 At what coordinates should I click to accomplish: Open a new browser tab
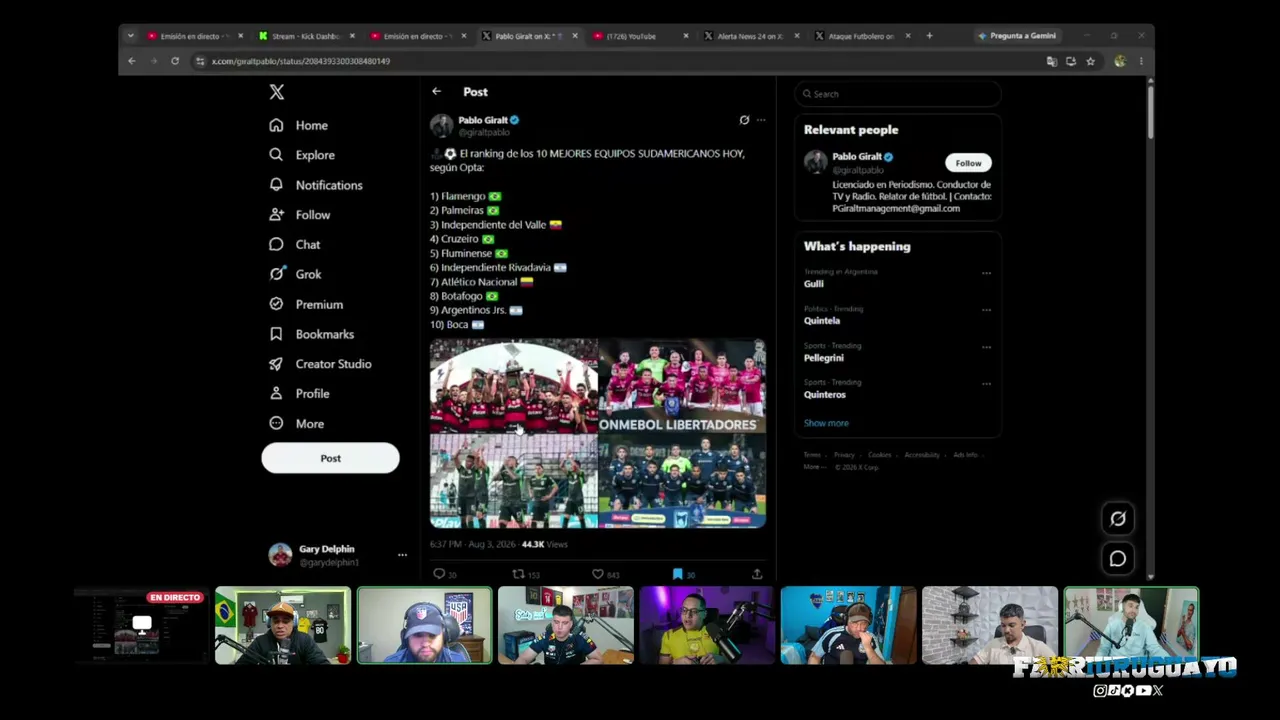(929, 36)
